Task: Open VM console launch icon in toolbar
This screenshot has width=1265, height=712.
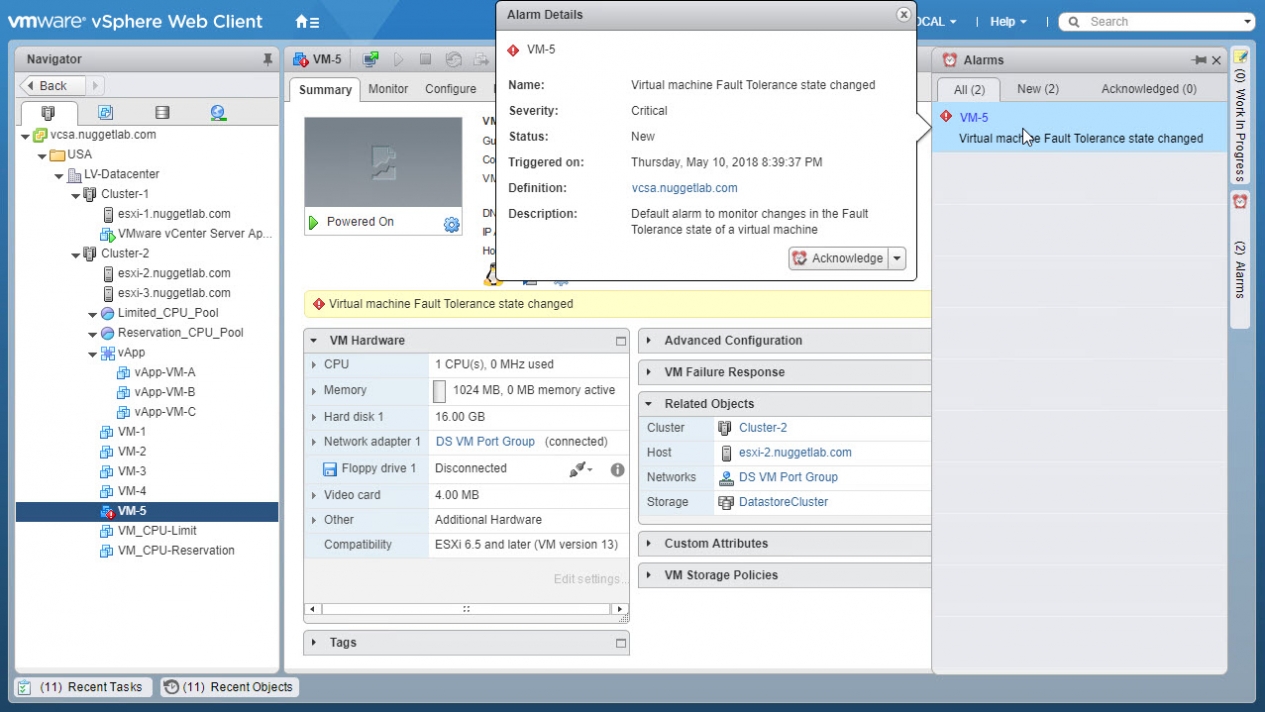Action: point(371,60)
